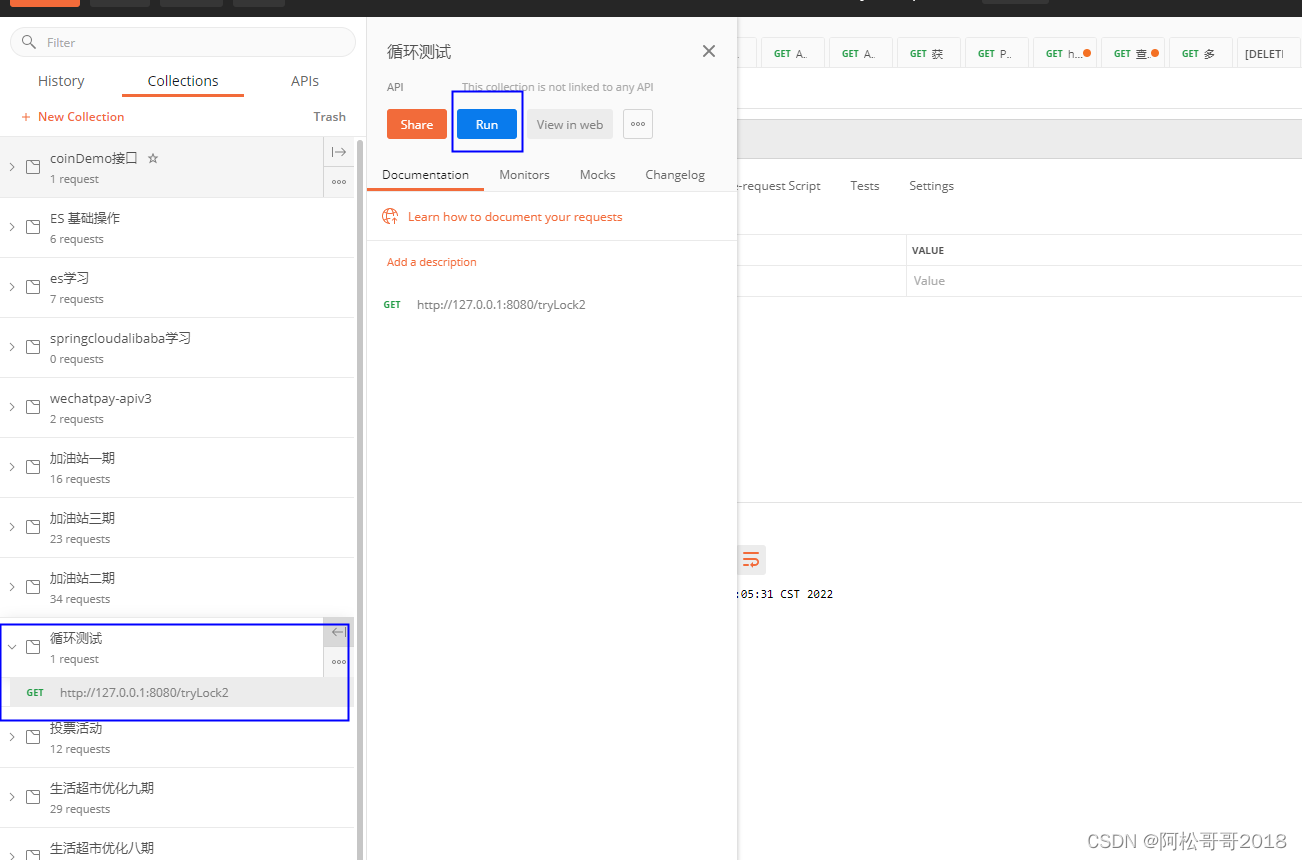Image resolution: width=1302 pixels, height=860 pixels.
Task: Expand the ES 基础操作 collection chevron
Action: [x=12, y=227]
